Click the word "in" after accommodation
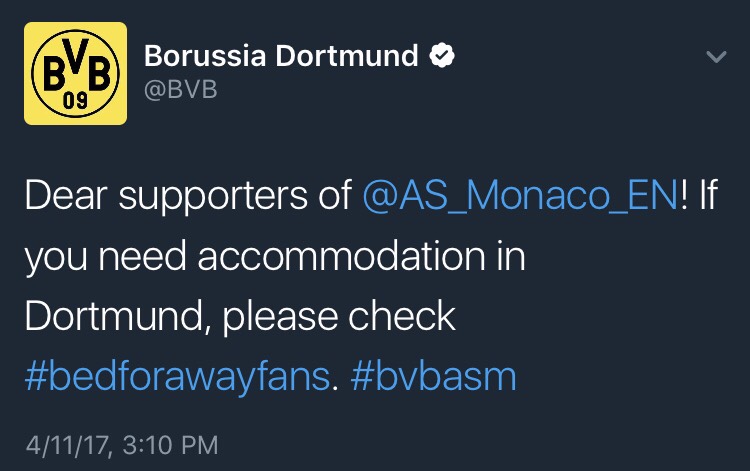The height and width of the screenshot is (471, 750). [x=511, y=255]
